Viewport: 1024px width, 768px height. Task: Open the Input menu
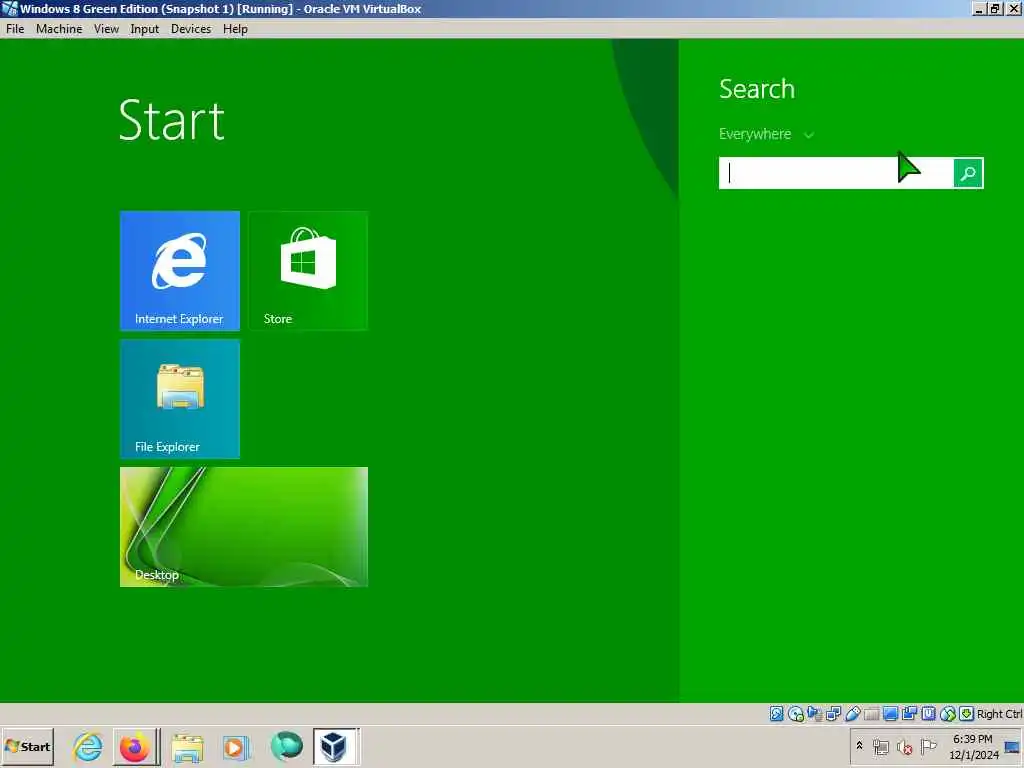[x=144, y=29]
